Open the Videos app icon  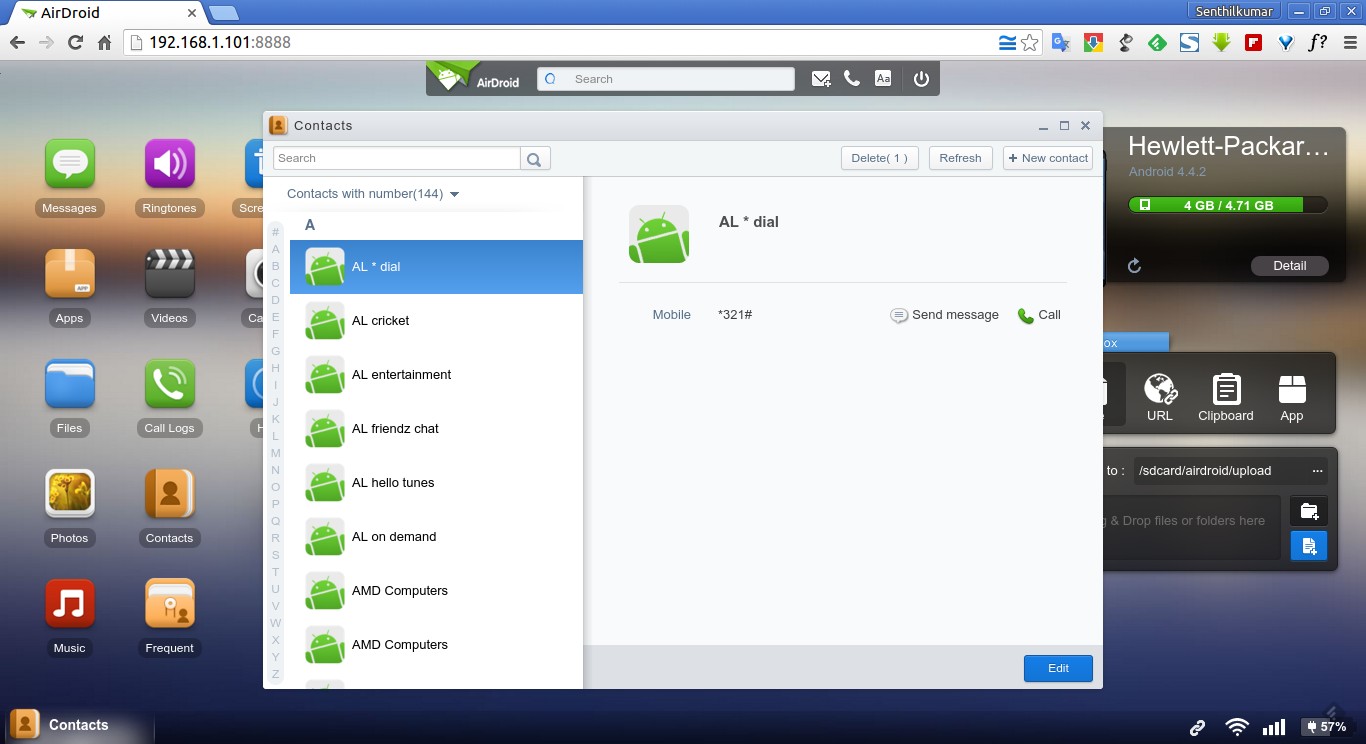tap(169, 275)
